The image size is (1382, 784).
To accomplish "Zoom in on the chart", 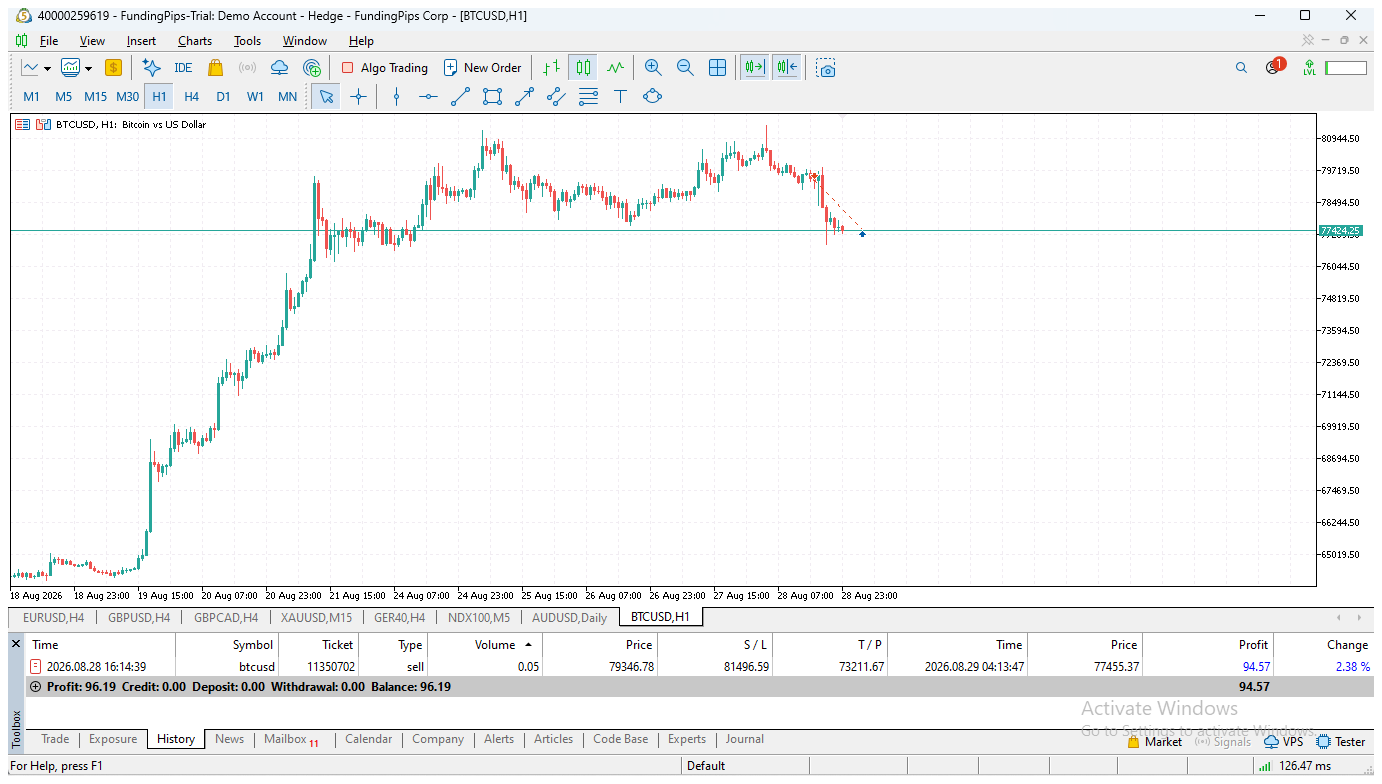I will coord(653,68).
